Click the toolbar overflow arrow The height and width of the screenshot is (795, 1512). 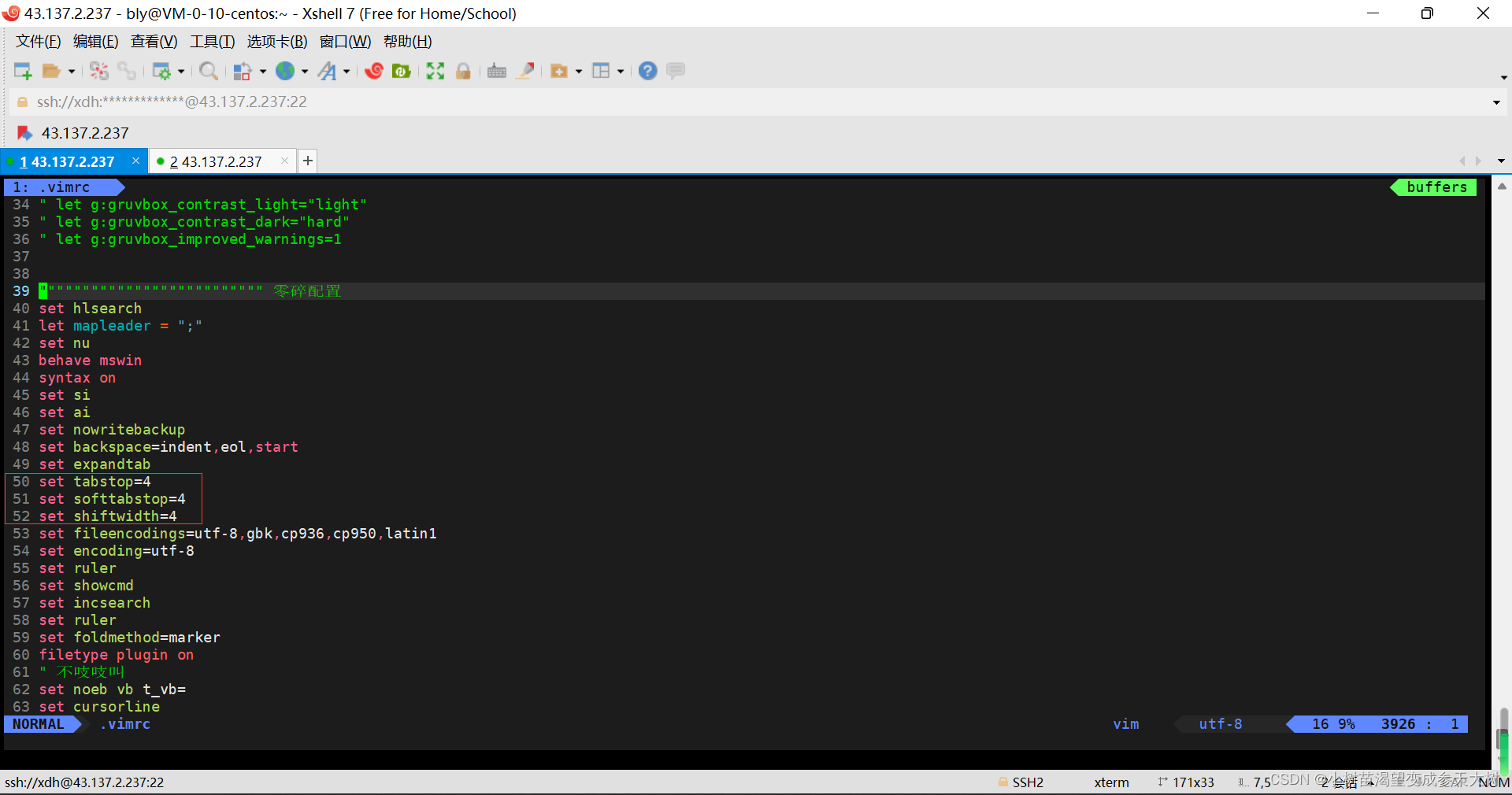[x=1503, y=77]
